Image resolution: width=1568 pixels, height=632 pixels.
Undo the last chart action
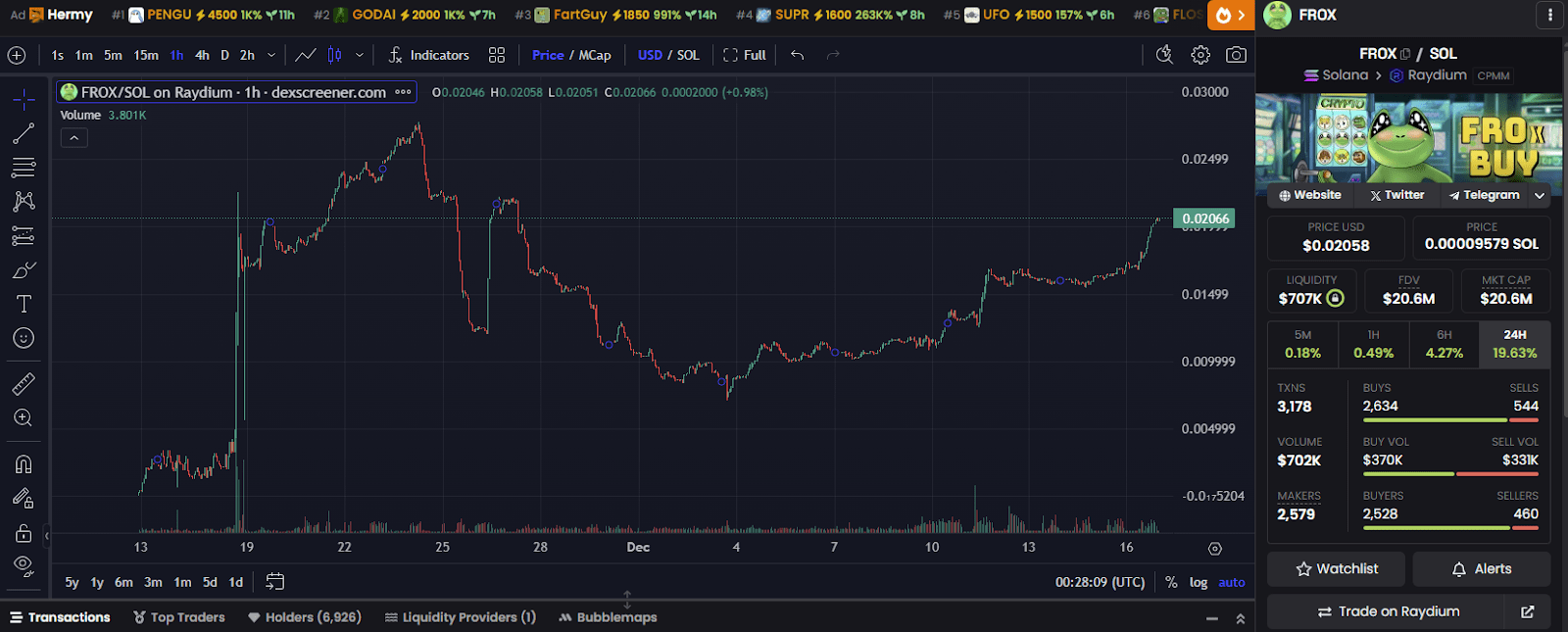[x=798, y=55]
